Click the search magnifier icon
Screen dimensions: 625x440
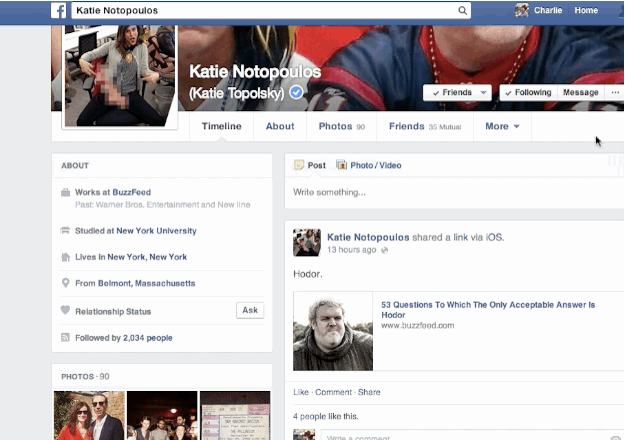tap(462, 11)
